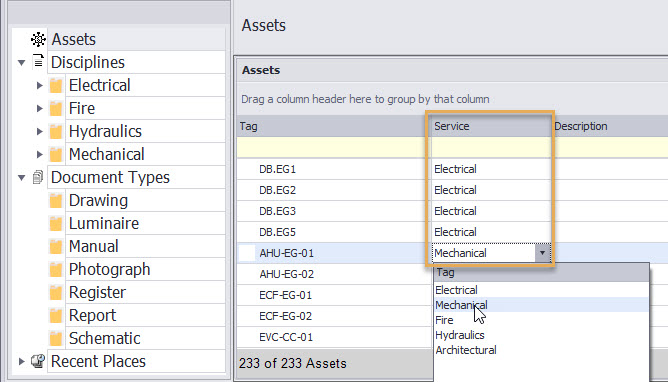The width and height of the screenshot is (668, 382).
Task: Select the Electrical folder icon
Action: pos(56,86)
